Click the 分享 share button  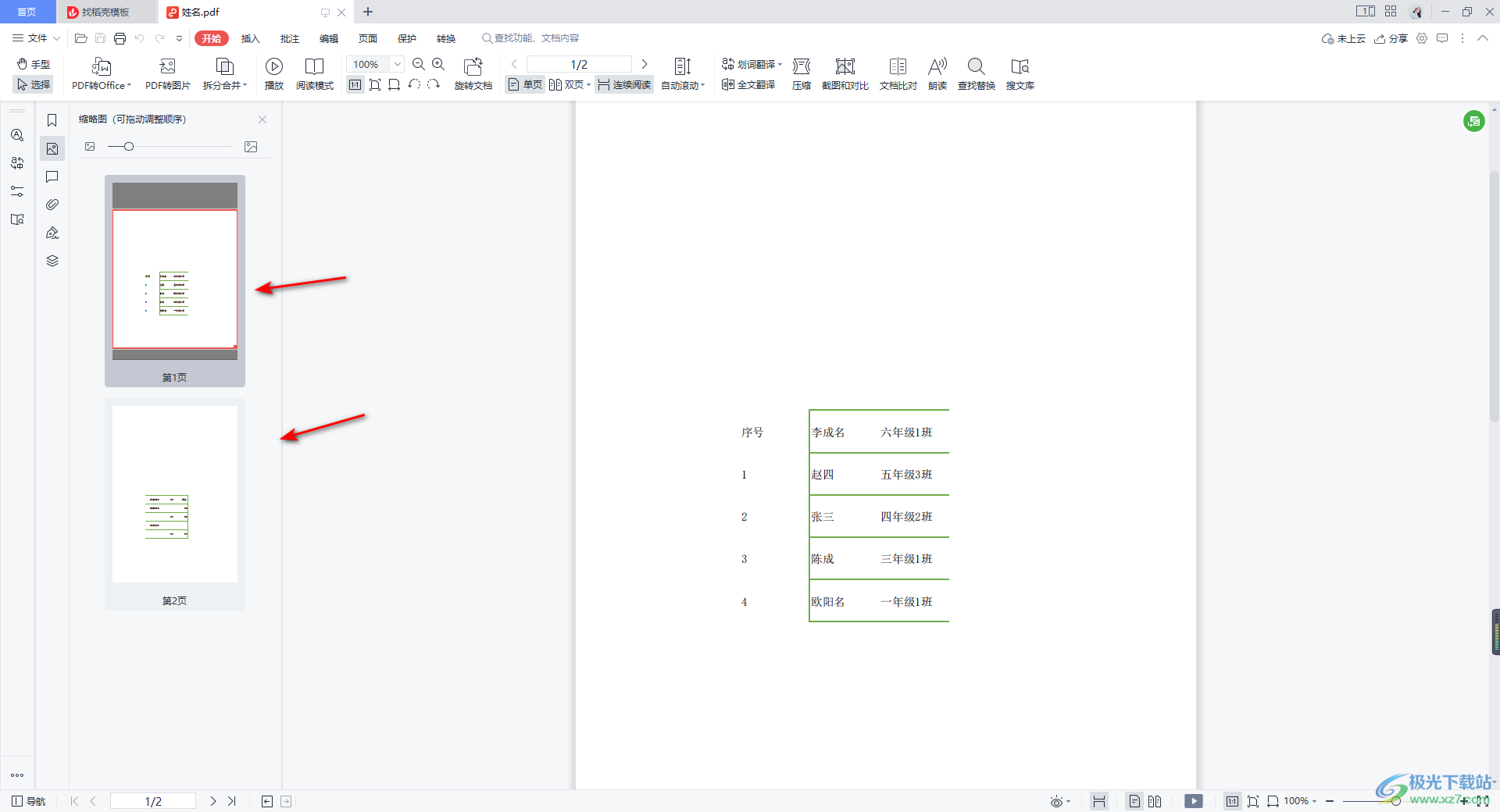point(1391,38)
